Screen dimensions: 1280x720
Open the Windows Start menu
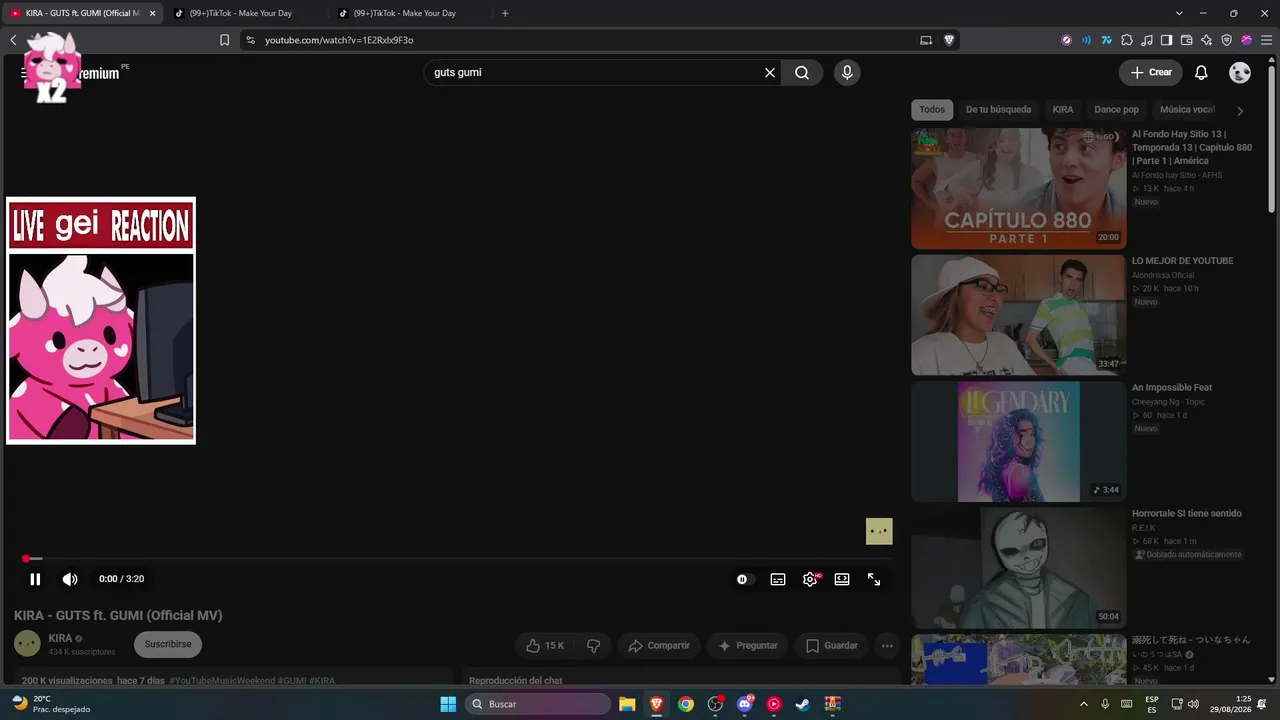[448, 704]
